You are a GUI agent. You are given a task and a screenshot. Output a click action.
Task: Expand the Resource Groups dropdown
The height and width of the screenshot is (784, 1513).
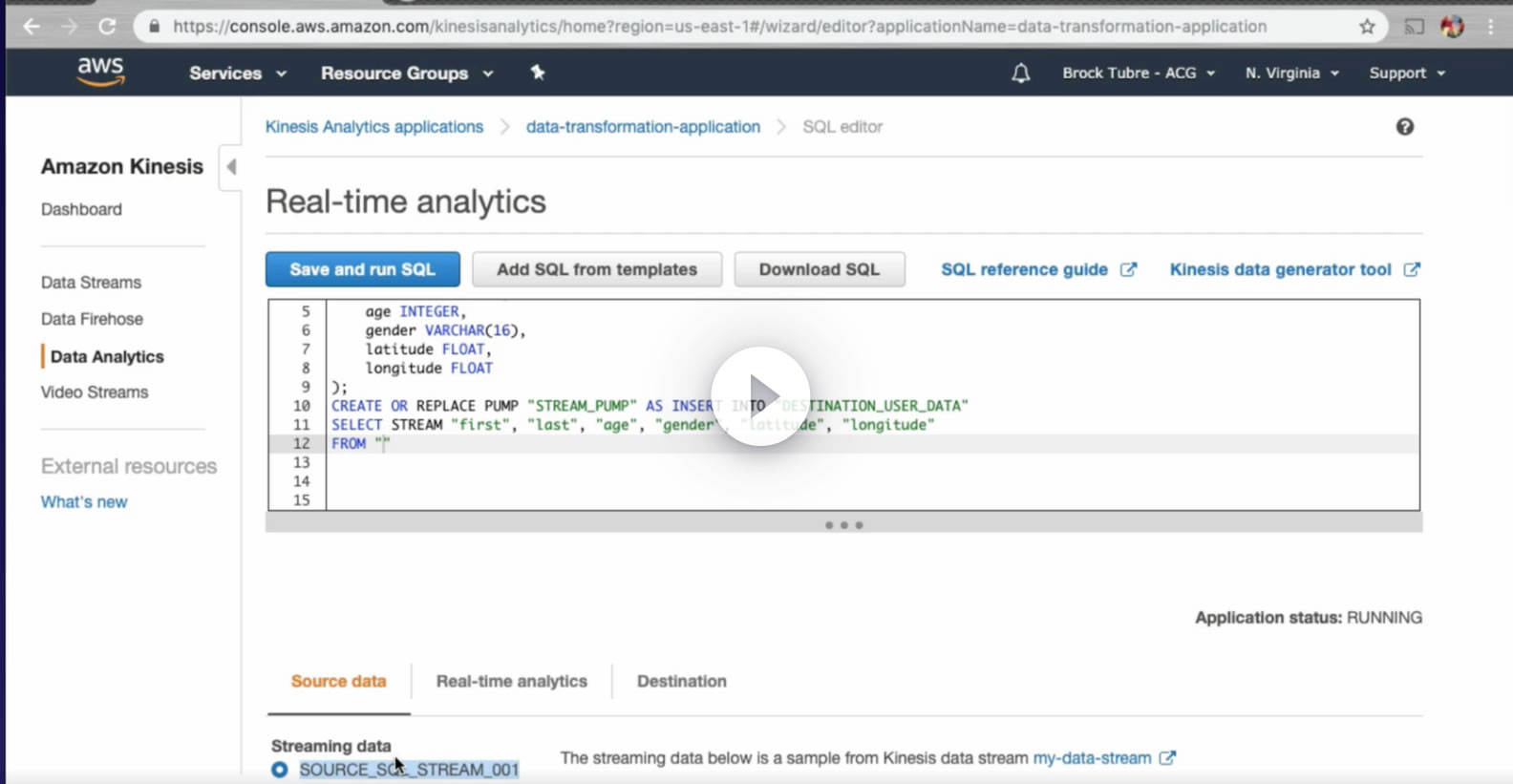pyautogui.click(x=407, y=73)
